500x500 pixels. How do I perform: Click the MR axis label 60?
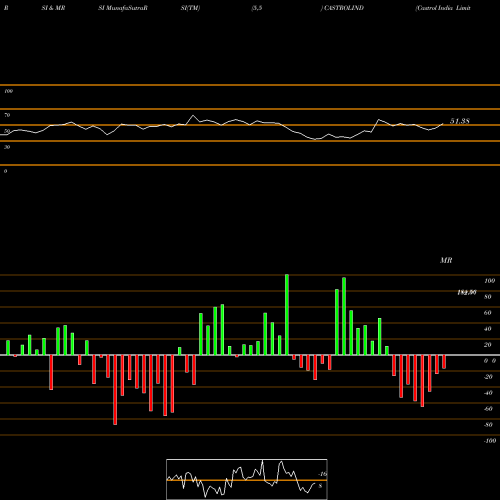coord(488,313)
